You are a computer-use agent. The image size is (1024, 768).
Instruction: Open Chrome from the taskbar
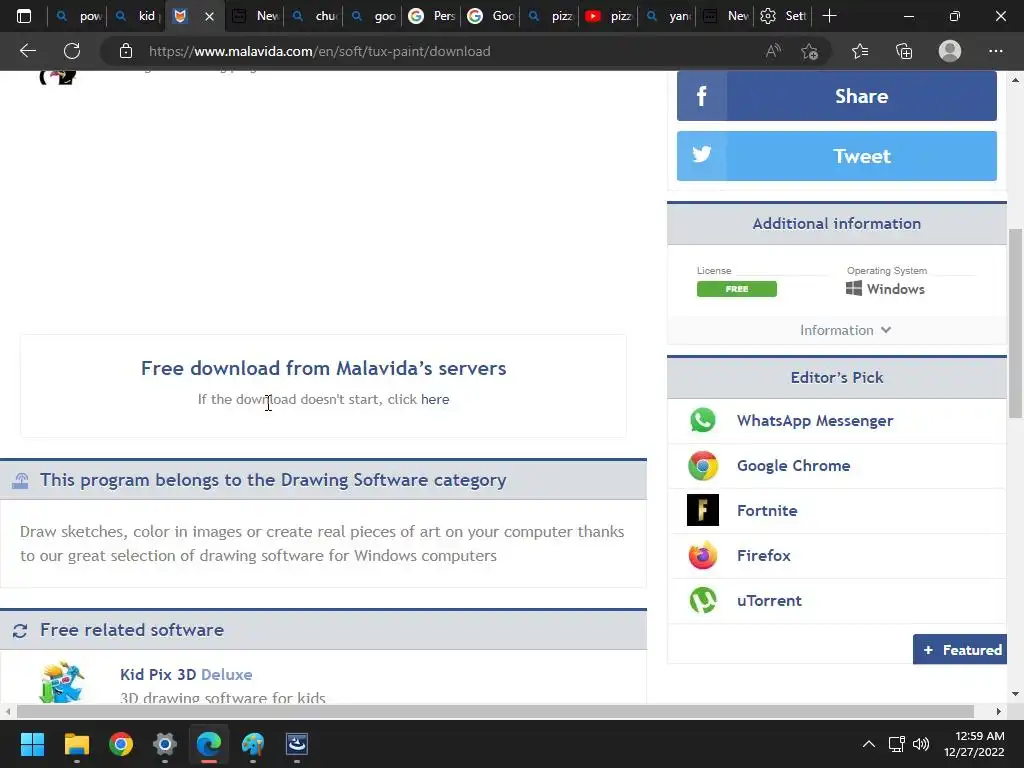(121, 744)
